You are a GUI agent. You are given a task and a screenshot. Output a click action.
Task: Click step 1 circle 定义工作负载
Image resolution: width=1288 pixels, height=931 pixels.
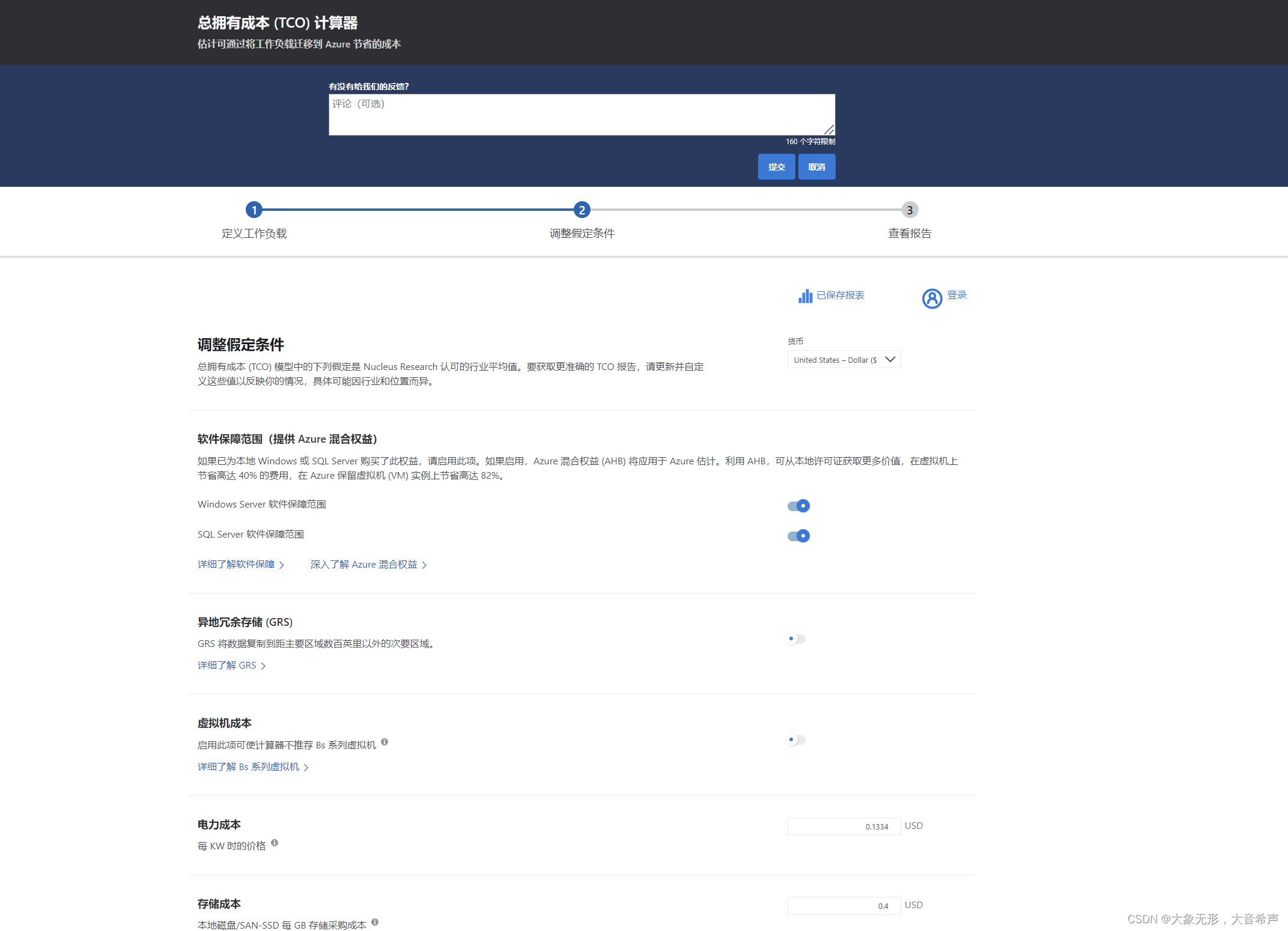tap(254, 210)
